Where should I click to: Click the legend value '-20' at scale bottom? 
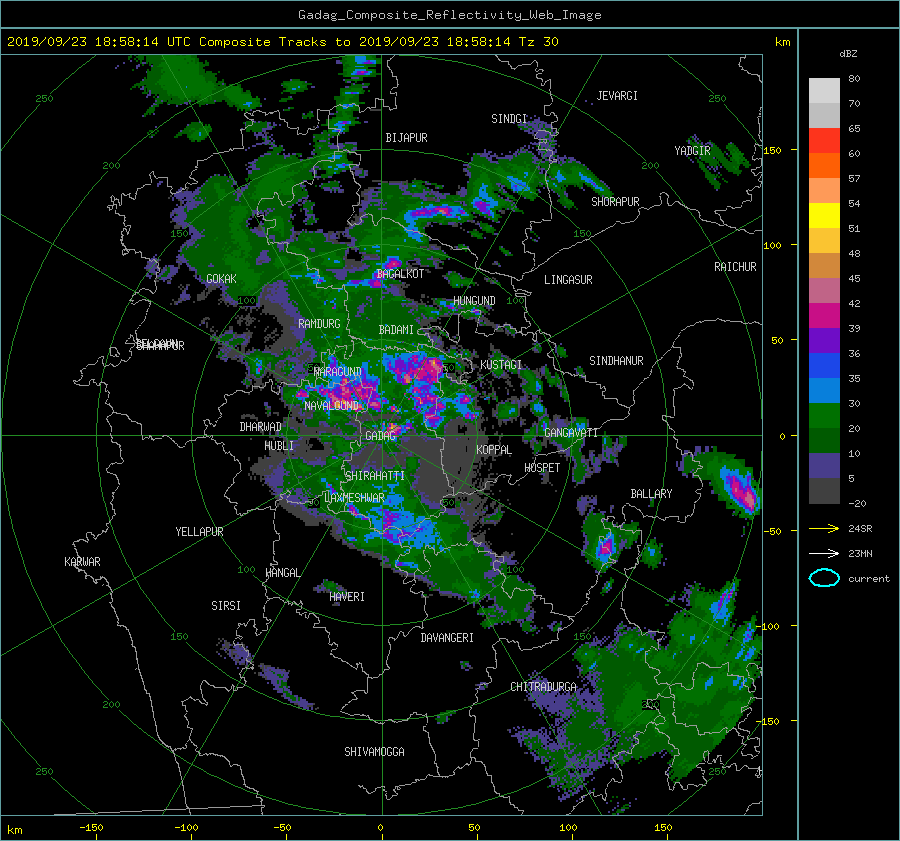(857, 503)
